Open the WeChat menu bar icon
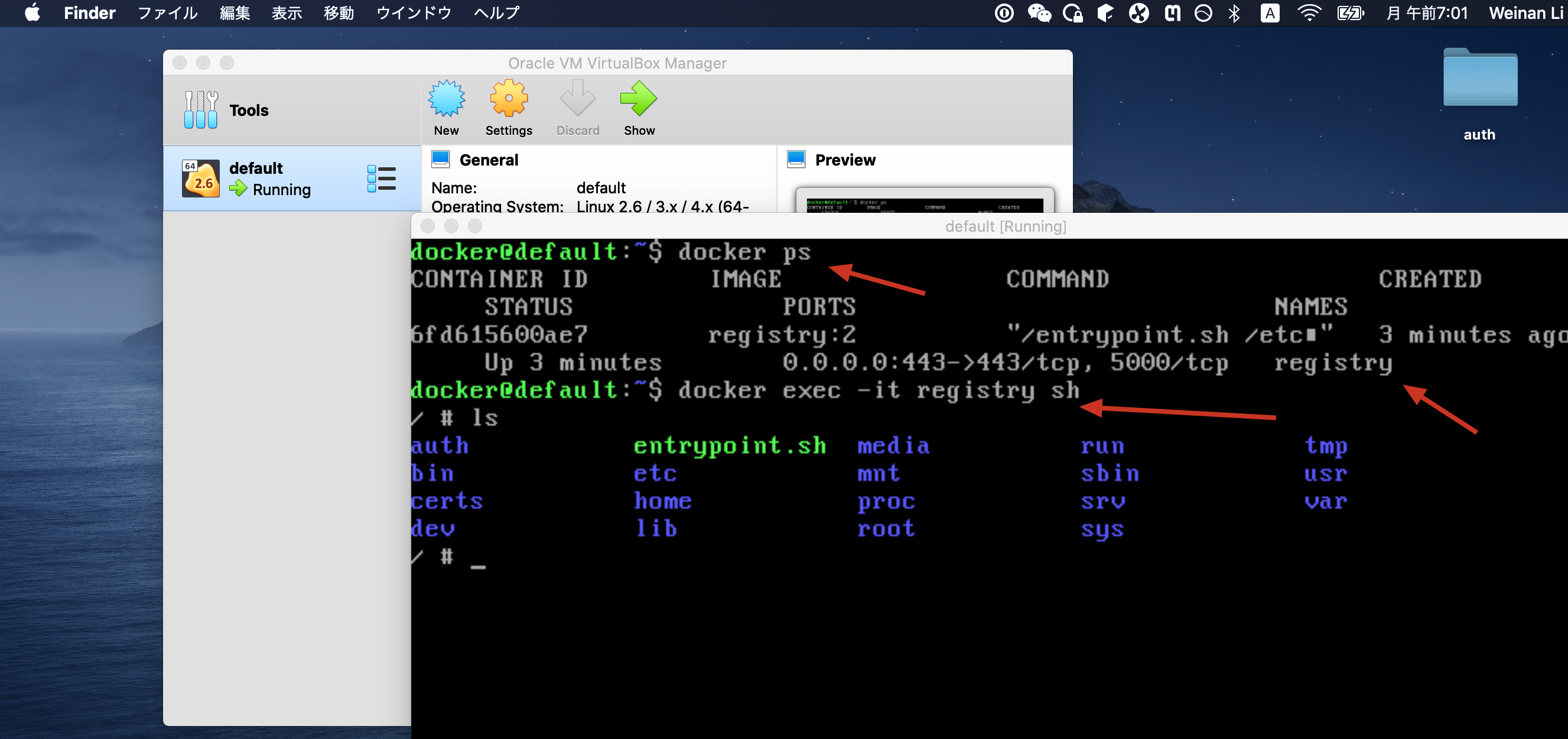The height and width of the screenshot is (739, 1568). 1039,13
